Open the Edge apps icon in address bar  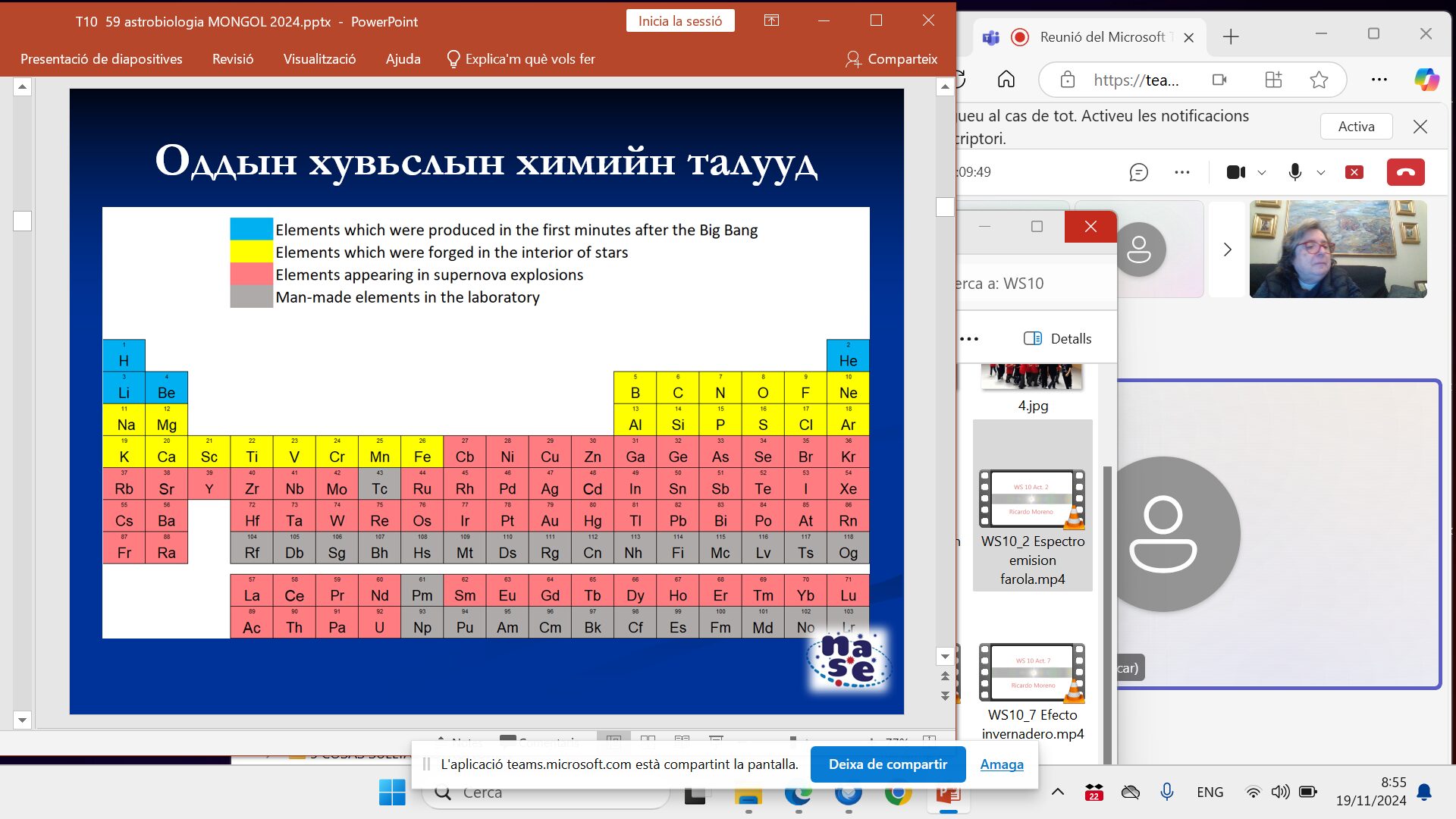click(x=1273, y=80)
